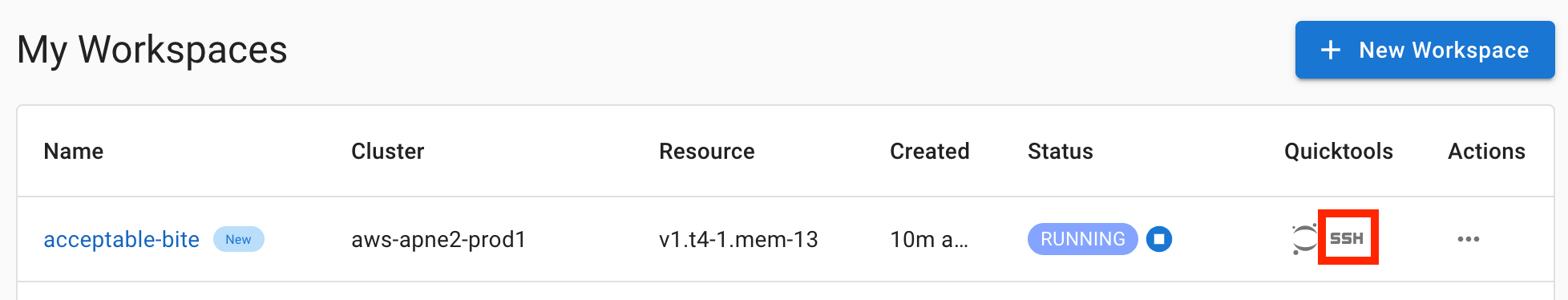Viewport: 1568px width, 300px height.
Task: Stop the running workspace
Action: pyautogui.click(x=1159, y=239)
